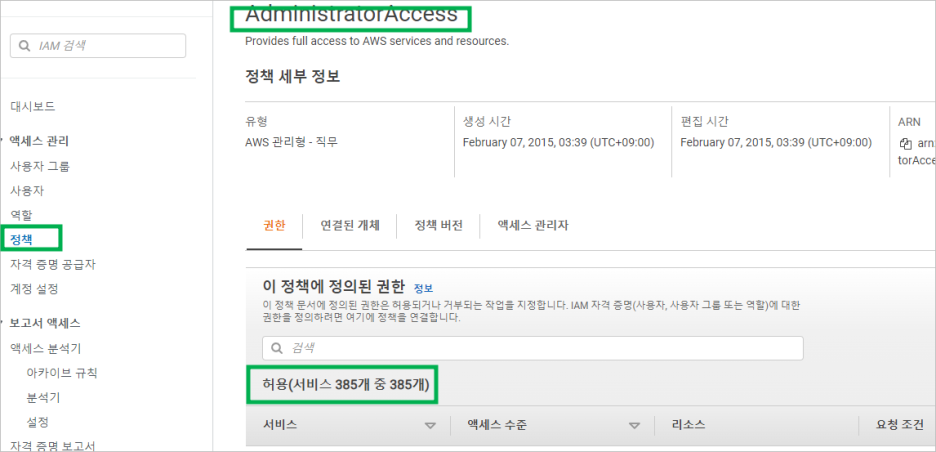
Task: Open the 사용자 sidebar link
Action: [27, 191]
